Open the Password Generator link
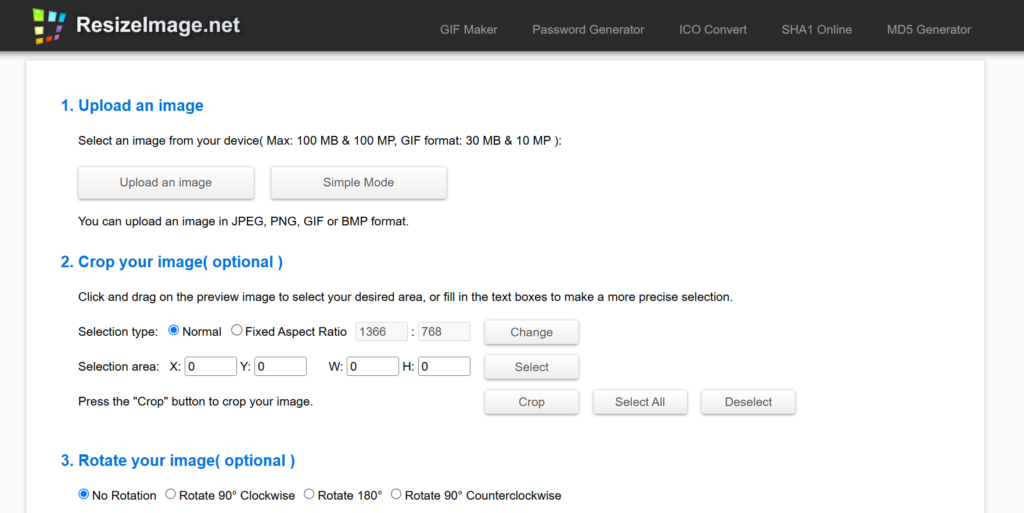The width and height of the screenshot is (1024, 513). [588, 29]
